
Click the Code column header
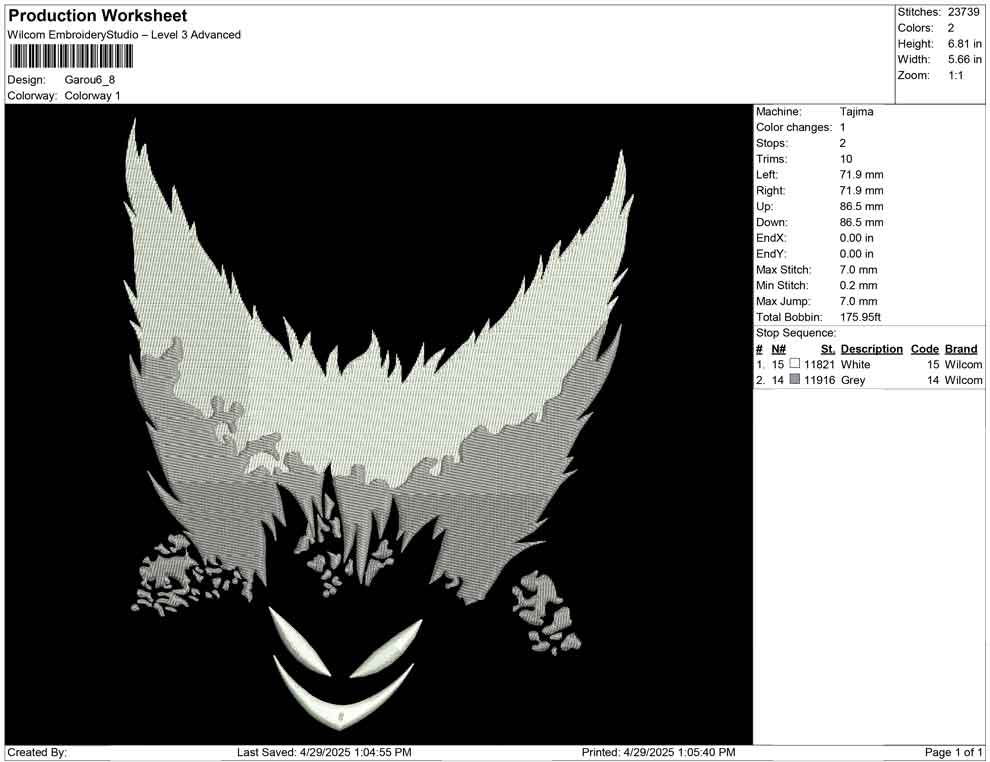924,348
